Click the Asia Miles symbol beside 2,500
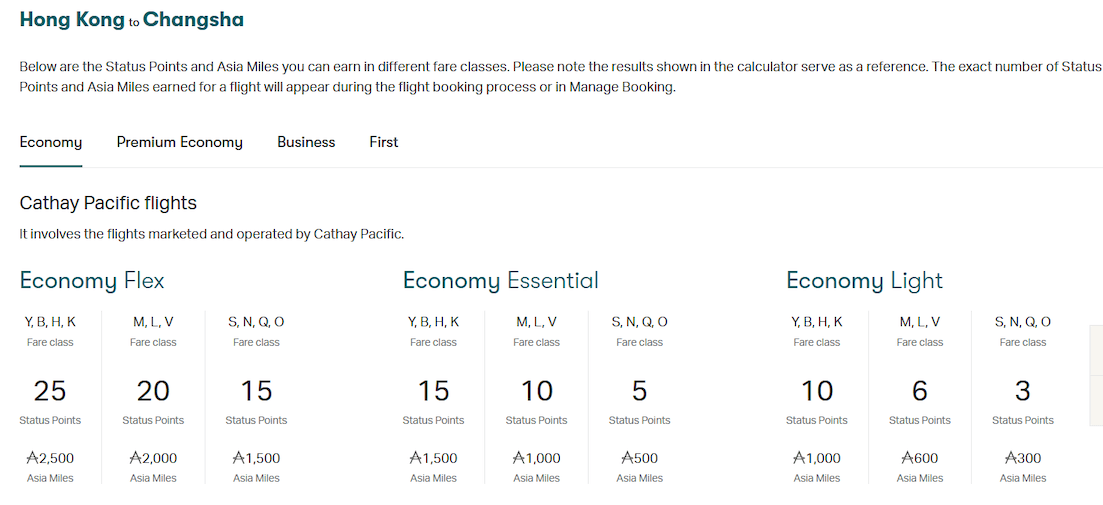Image resolution: width=1103 pixels, height=505 pixels. 32,458
